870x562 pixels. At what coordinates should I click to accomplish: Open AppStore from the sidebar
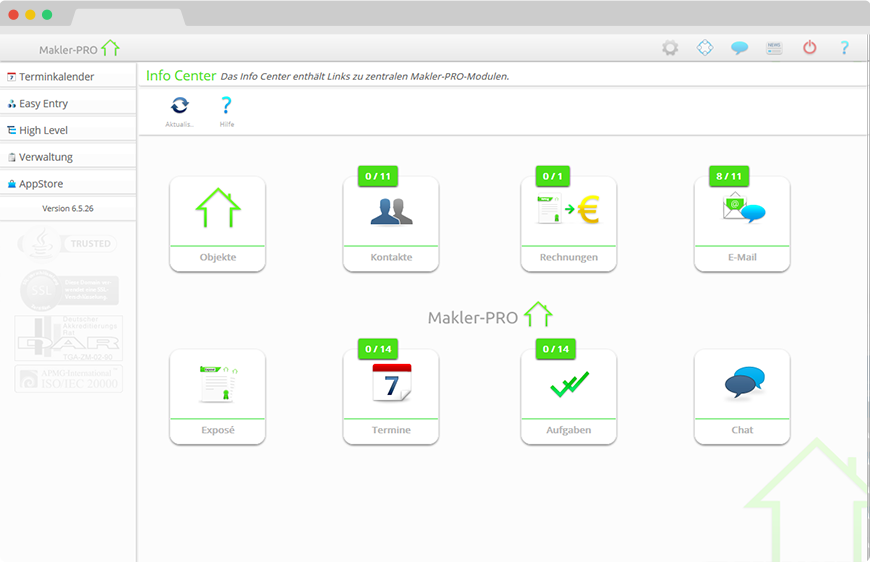pyautogui.click(x=68, y=184)
